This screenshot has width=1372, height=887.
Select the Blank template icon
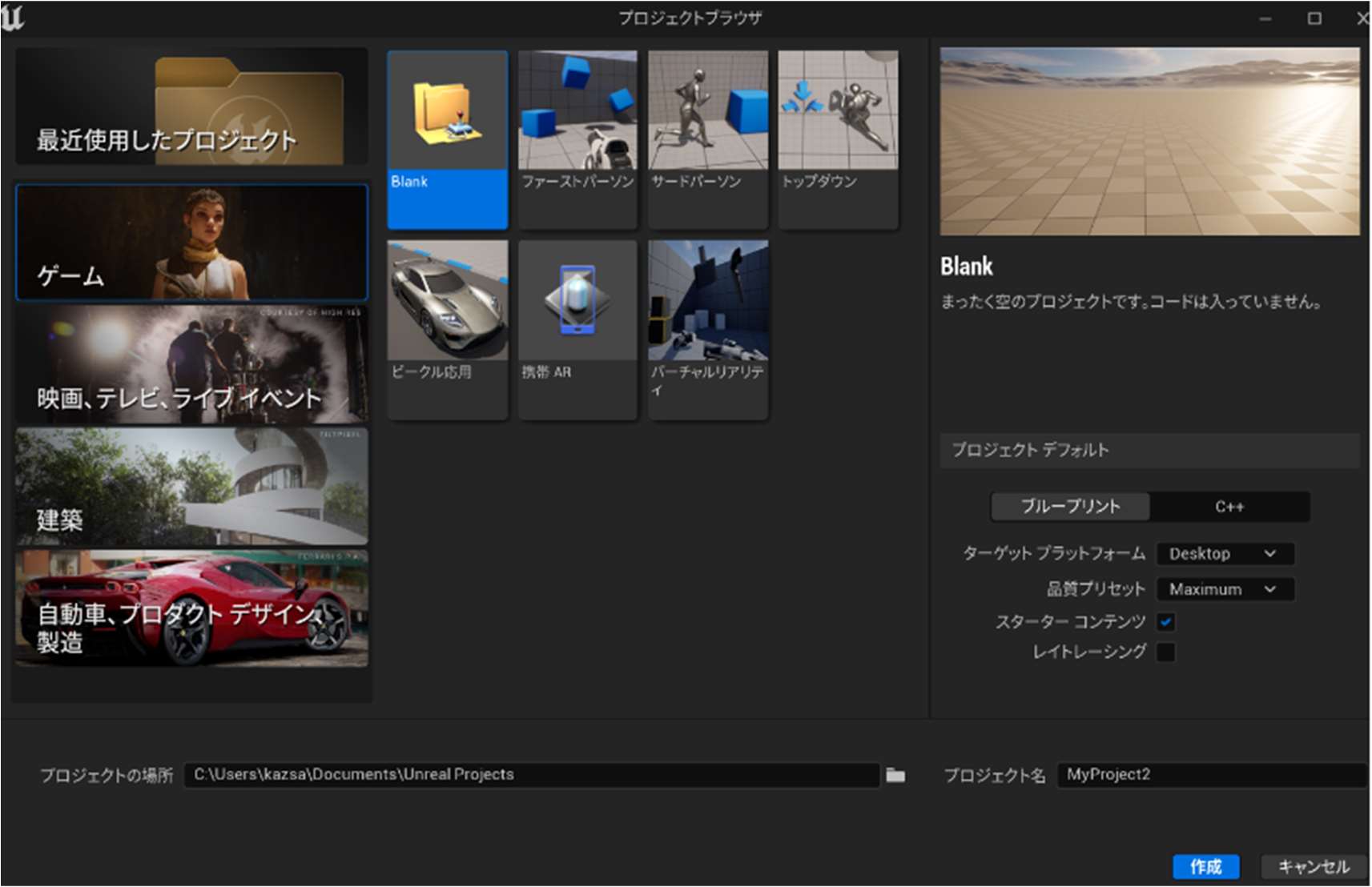[447, 112]
